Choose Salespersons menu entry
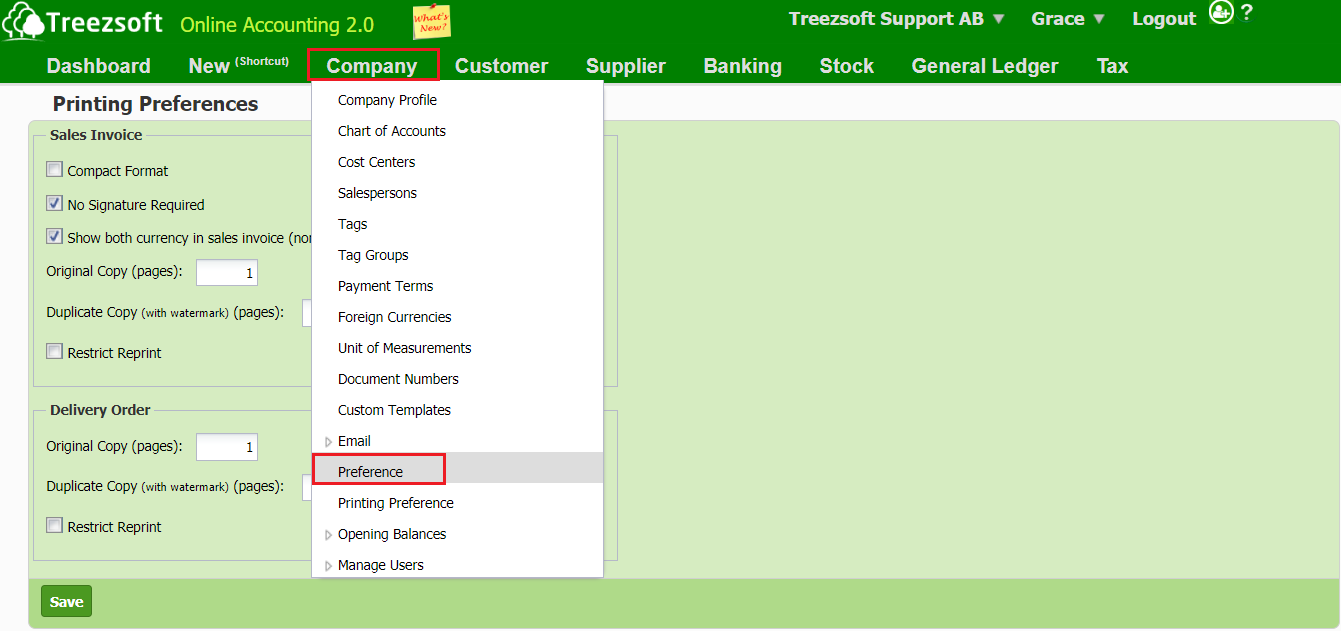The height and width of the screenshot is (631, 1341). (458, 193)
